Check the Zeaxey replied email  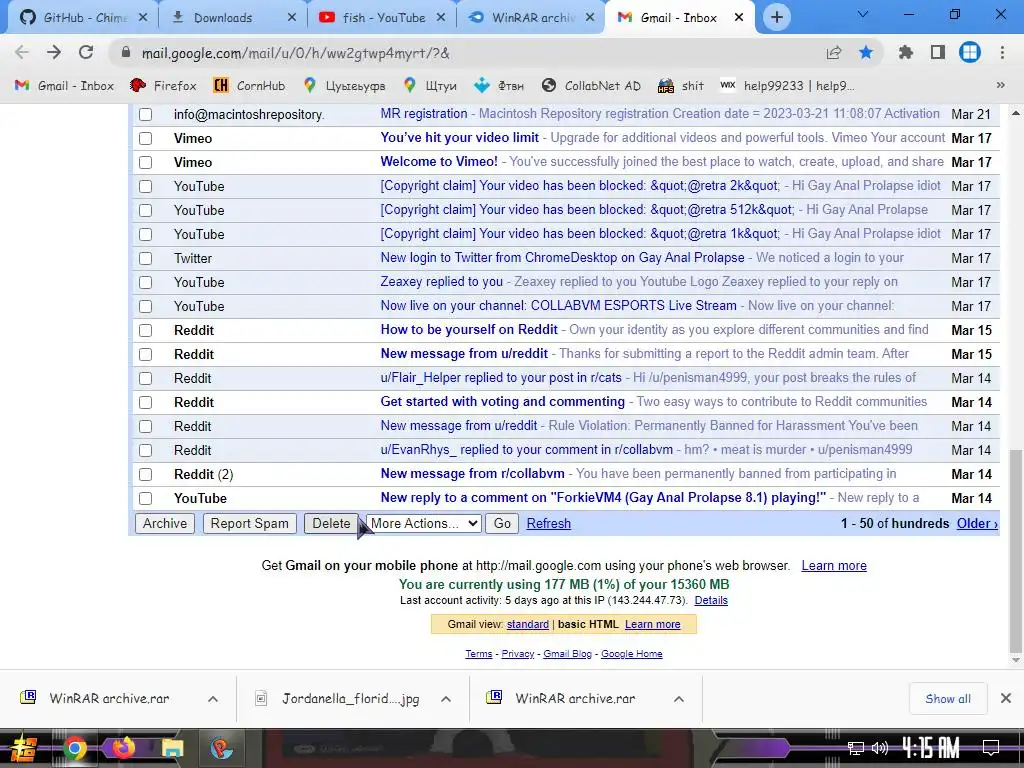point(146,282)
